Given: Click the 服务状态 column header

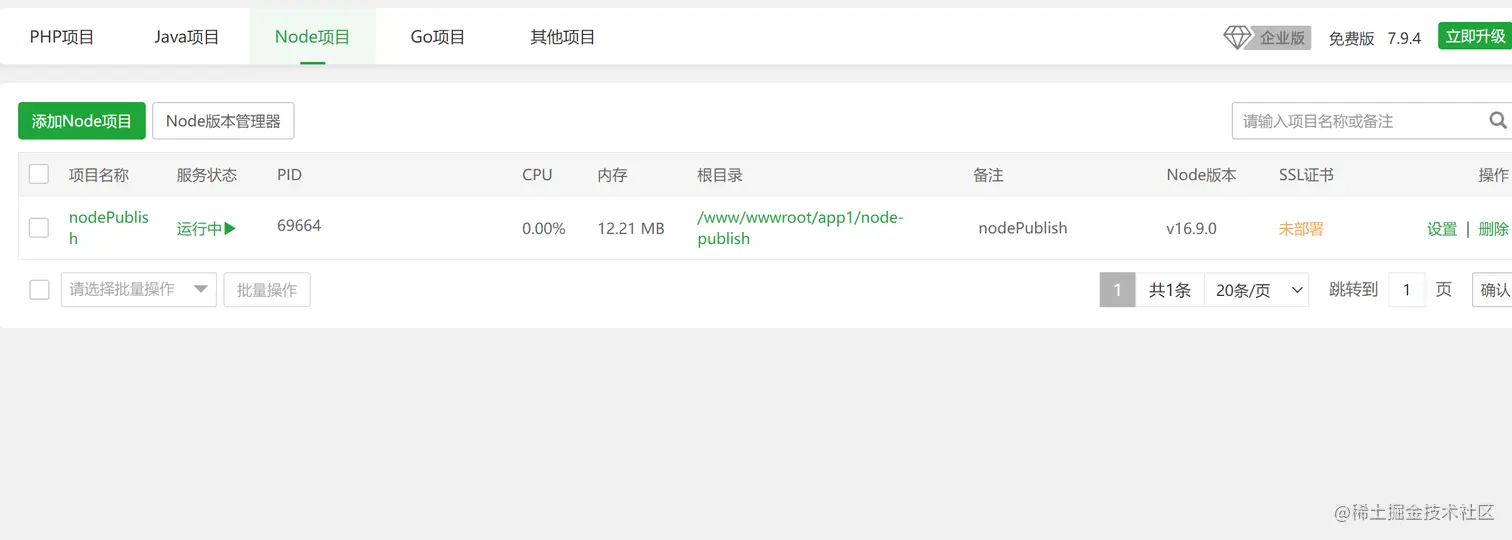Looking at the screenshot, I should pyautogui.click(x=207, y=175).
